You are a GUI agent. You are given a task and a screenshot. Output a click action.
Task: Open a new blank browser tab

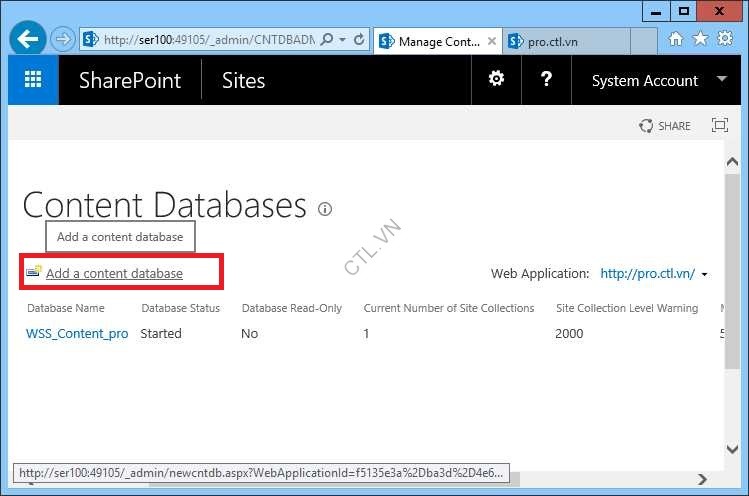643,42
